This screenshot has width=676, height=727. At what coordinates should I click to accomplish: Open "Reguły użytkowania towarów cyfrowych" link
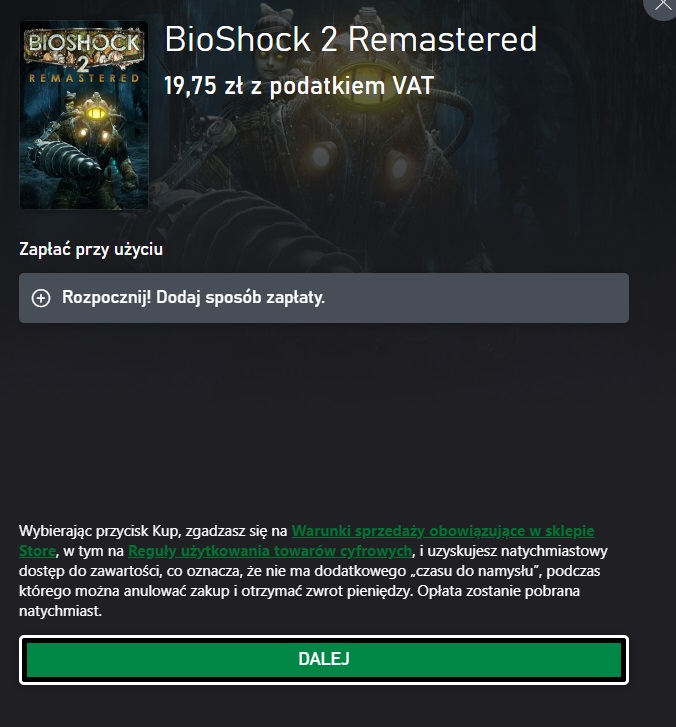(270, 551)
